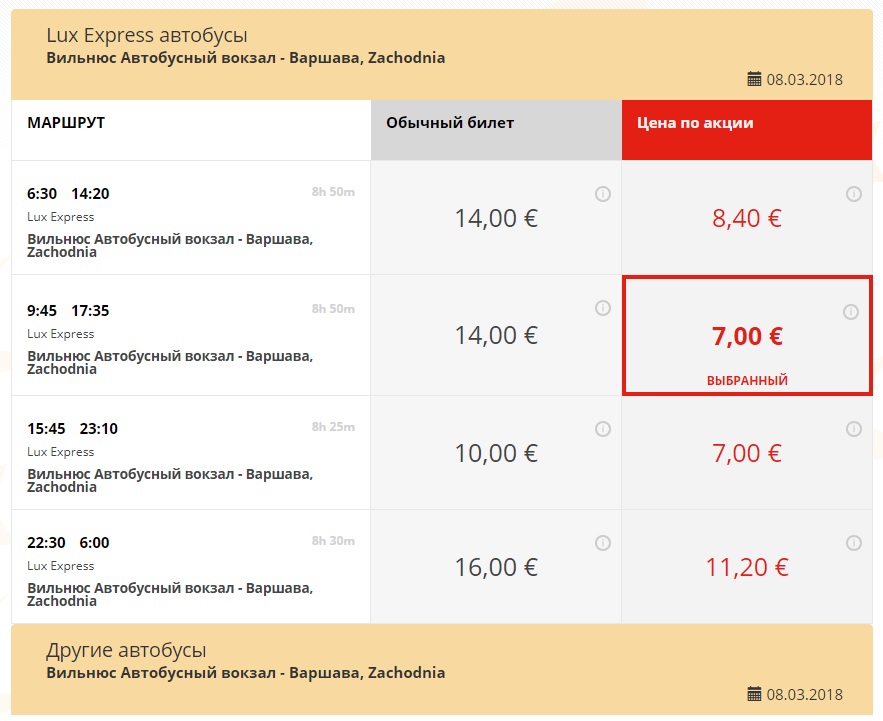883x721 pixels.
Task: Click the selected 7,00 € ВЫБРАННЫЙ cell
Action: [746, 338]
